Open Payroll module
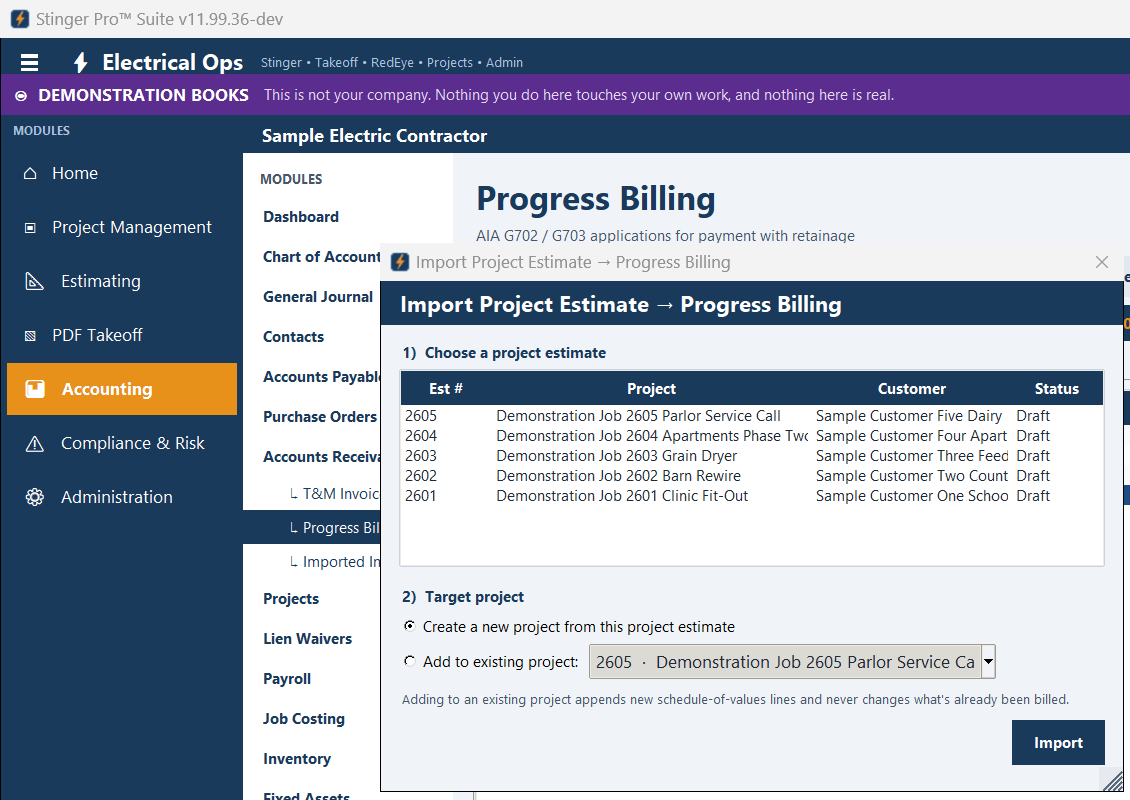The height and width of the screenshot is (800, 1130). (287, 679)
